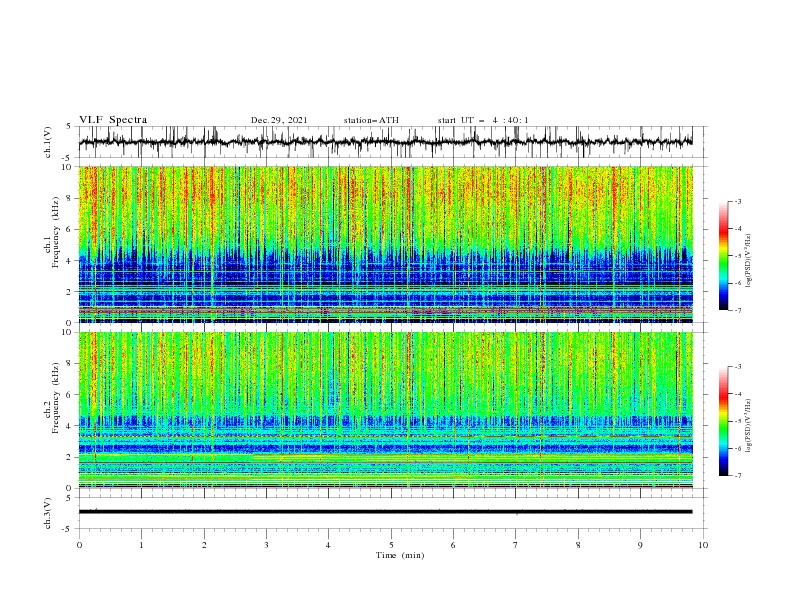This screenshot has height=612, width=792.
Task: Select the ch.1 "Frequency (kHz)" axis label
Action: [54, 233]
